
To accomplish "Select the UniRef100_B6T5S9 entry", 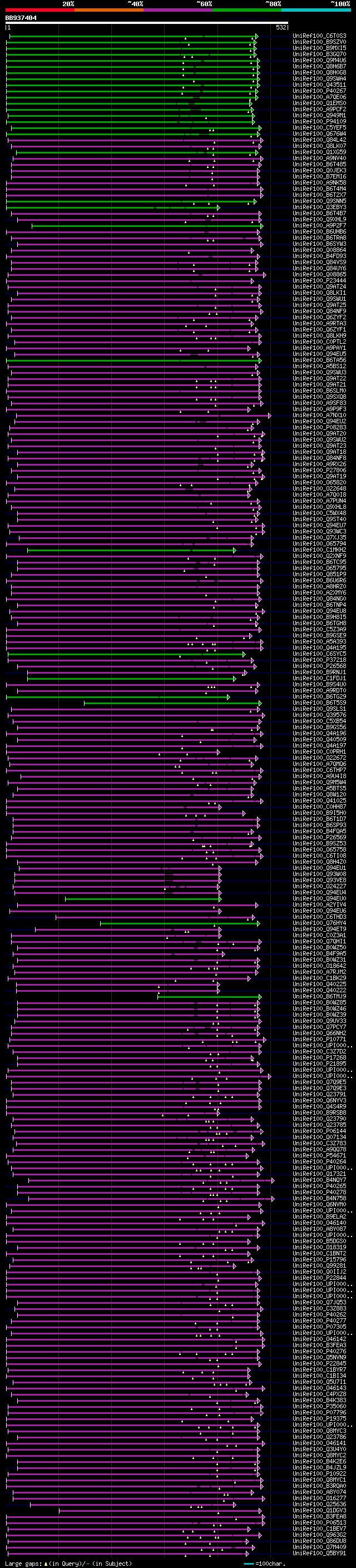I will tap(319, 703).
